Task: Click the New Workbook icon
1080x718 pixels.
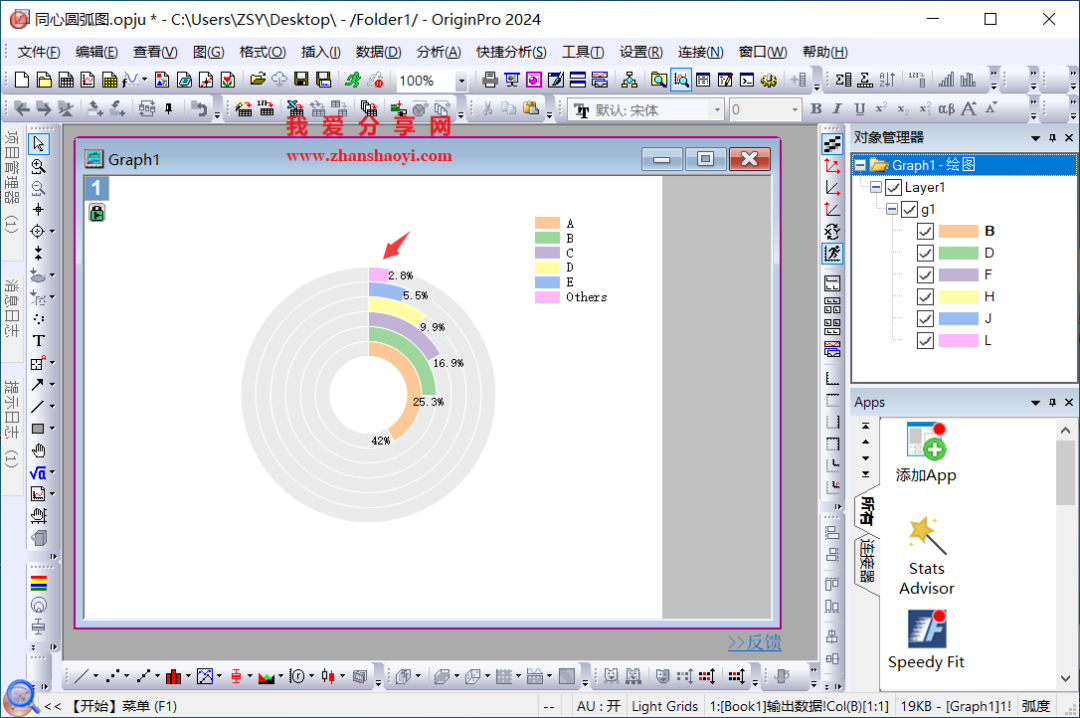Action: pyautogui.click(x=65, y=80)
